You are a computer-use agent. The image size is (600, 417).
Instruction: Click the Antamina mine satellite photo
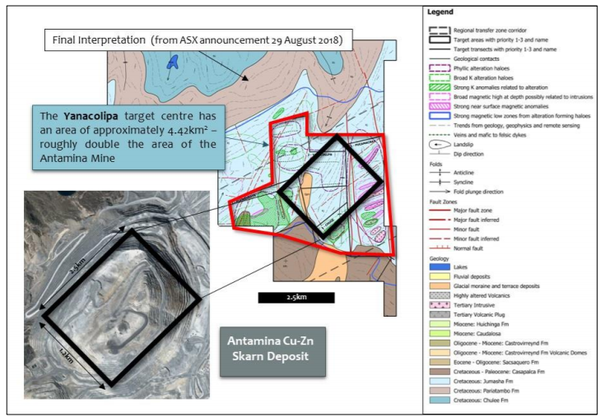[x=117, y=295]
